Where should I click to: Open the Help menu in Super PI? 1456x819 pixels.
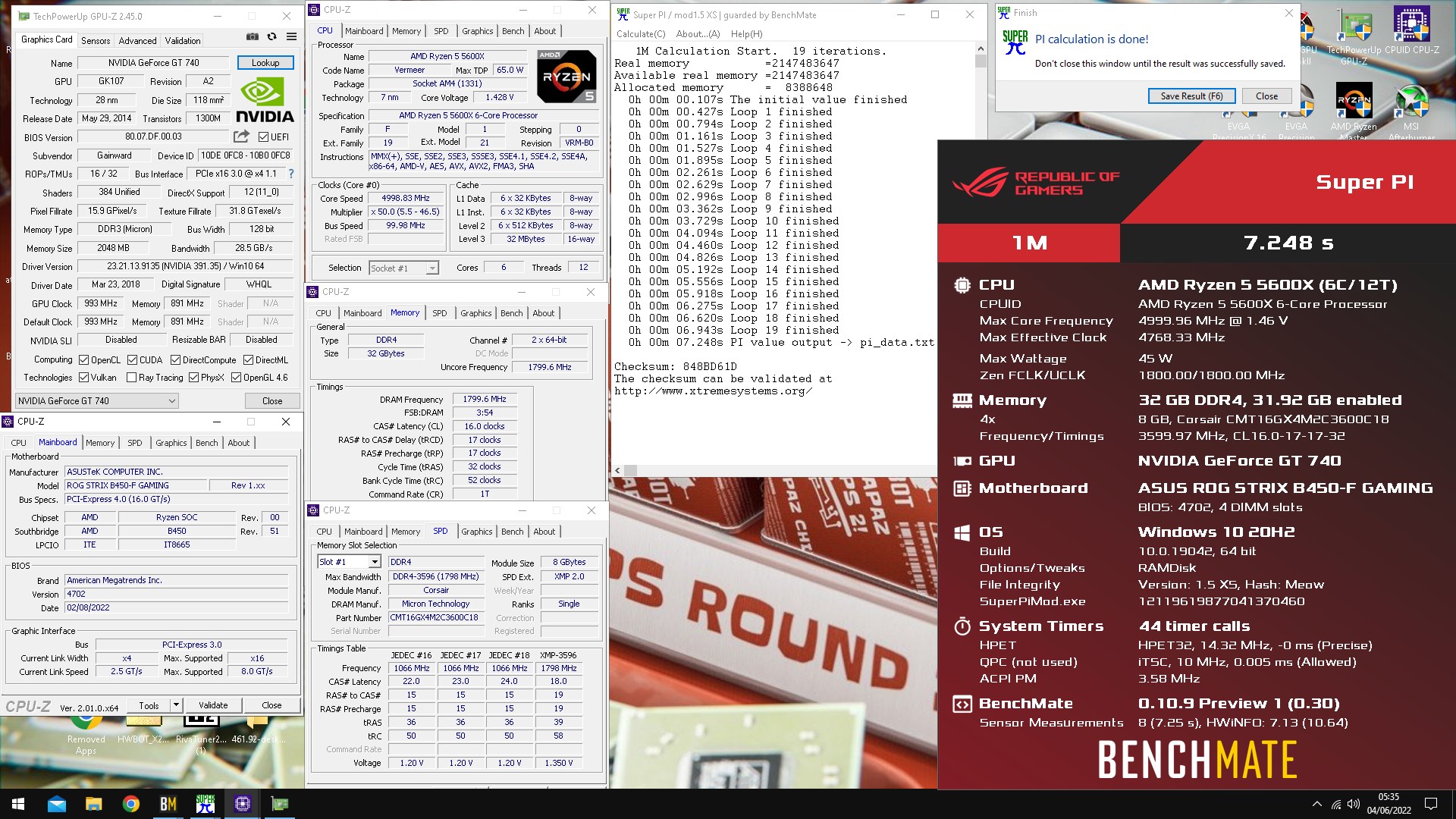pos(747,34)
